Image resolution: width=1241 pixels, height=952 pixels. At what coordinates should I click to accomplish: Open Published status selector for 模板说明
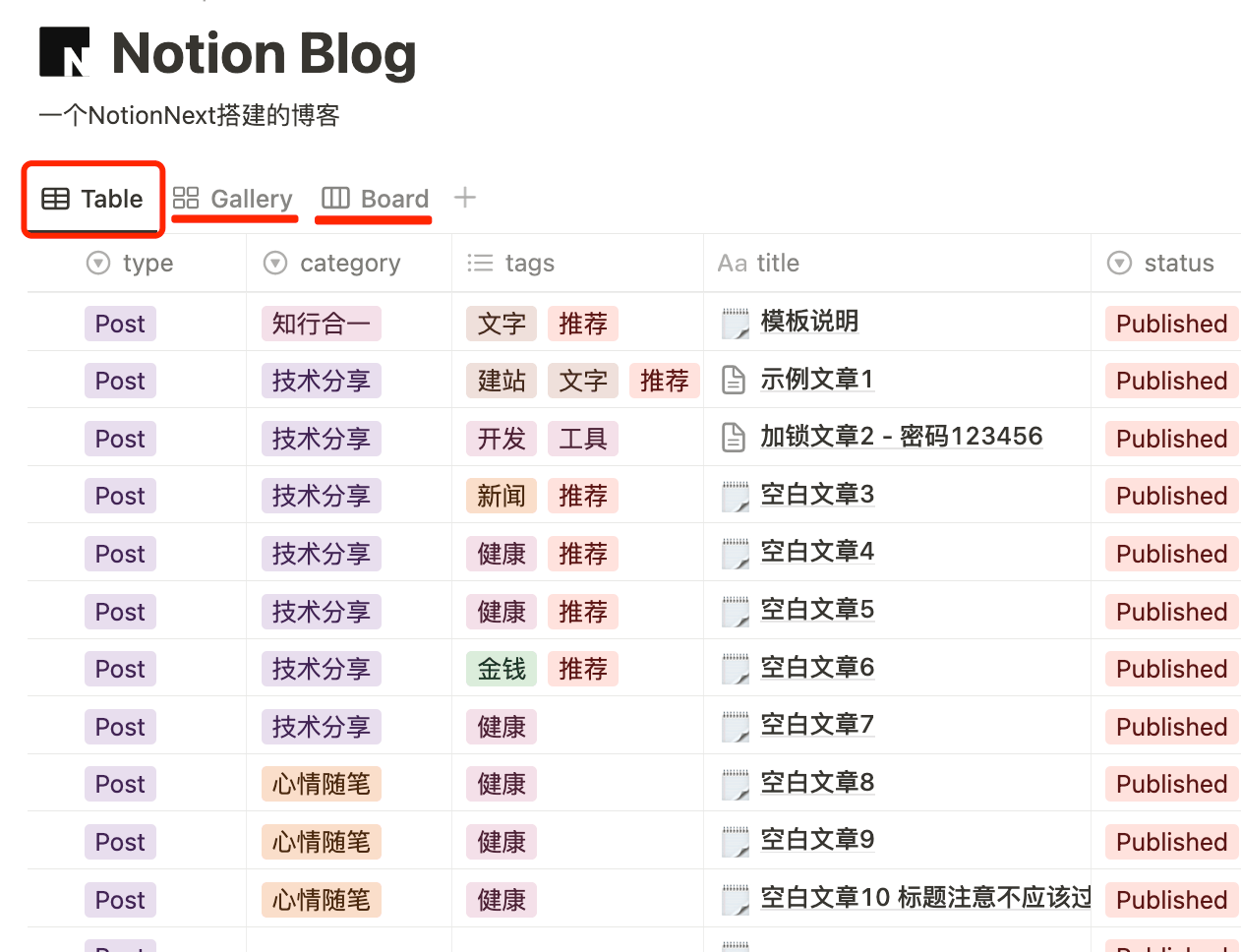1171,324
